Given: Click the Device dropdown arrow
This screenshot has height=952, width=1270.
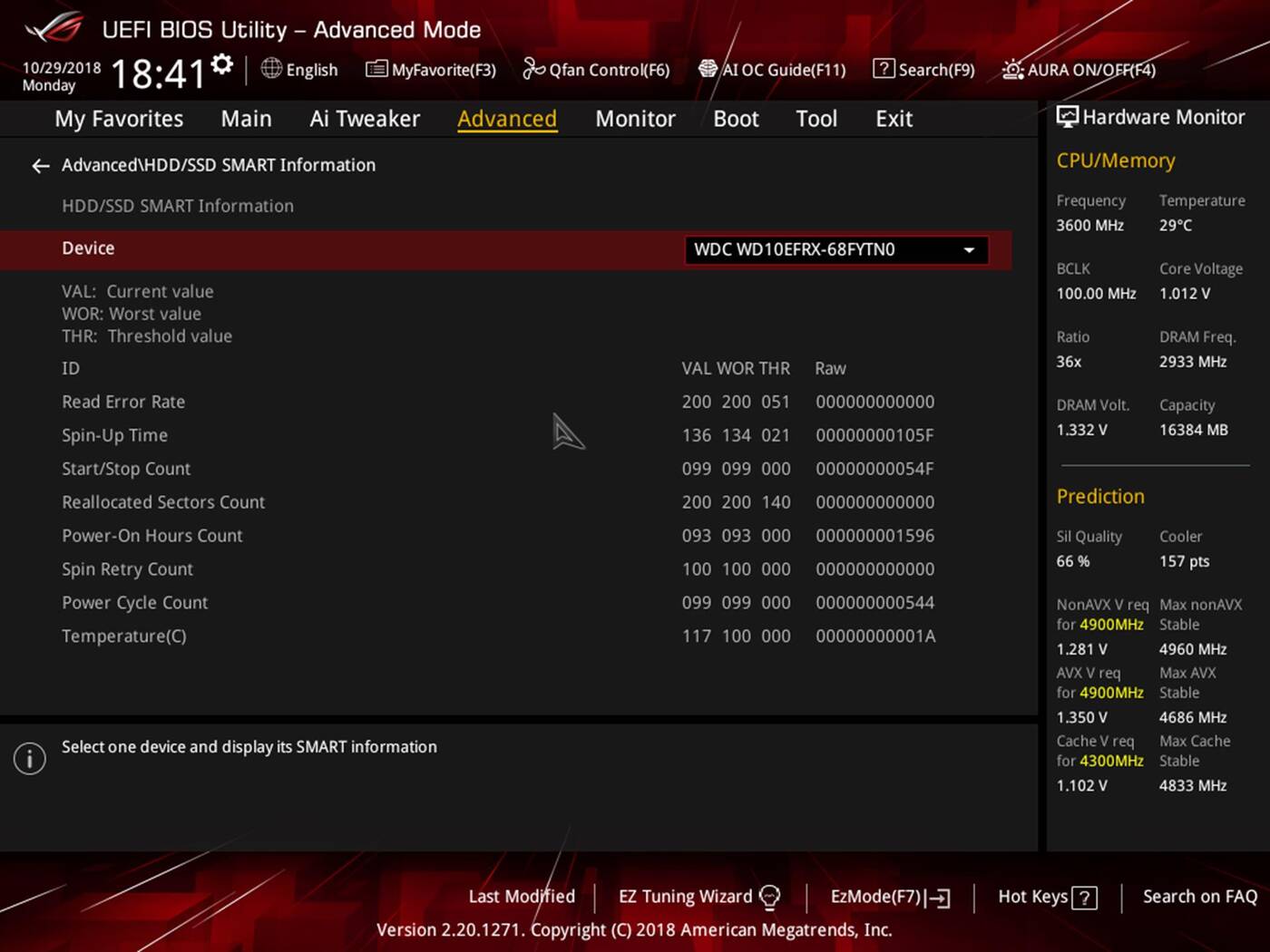Looking at the screenshot, I should pos(969,250).
